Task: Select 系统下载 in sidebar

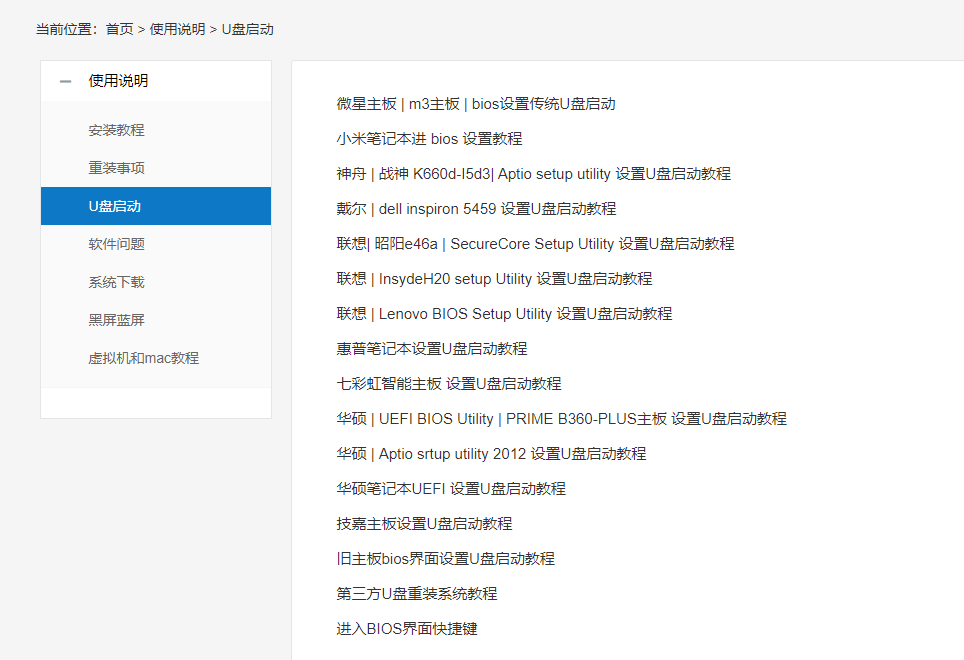Action: coord(116,283)
